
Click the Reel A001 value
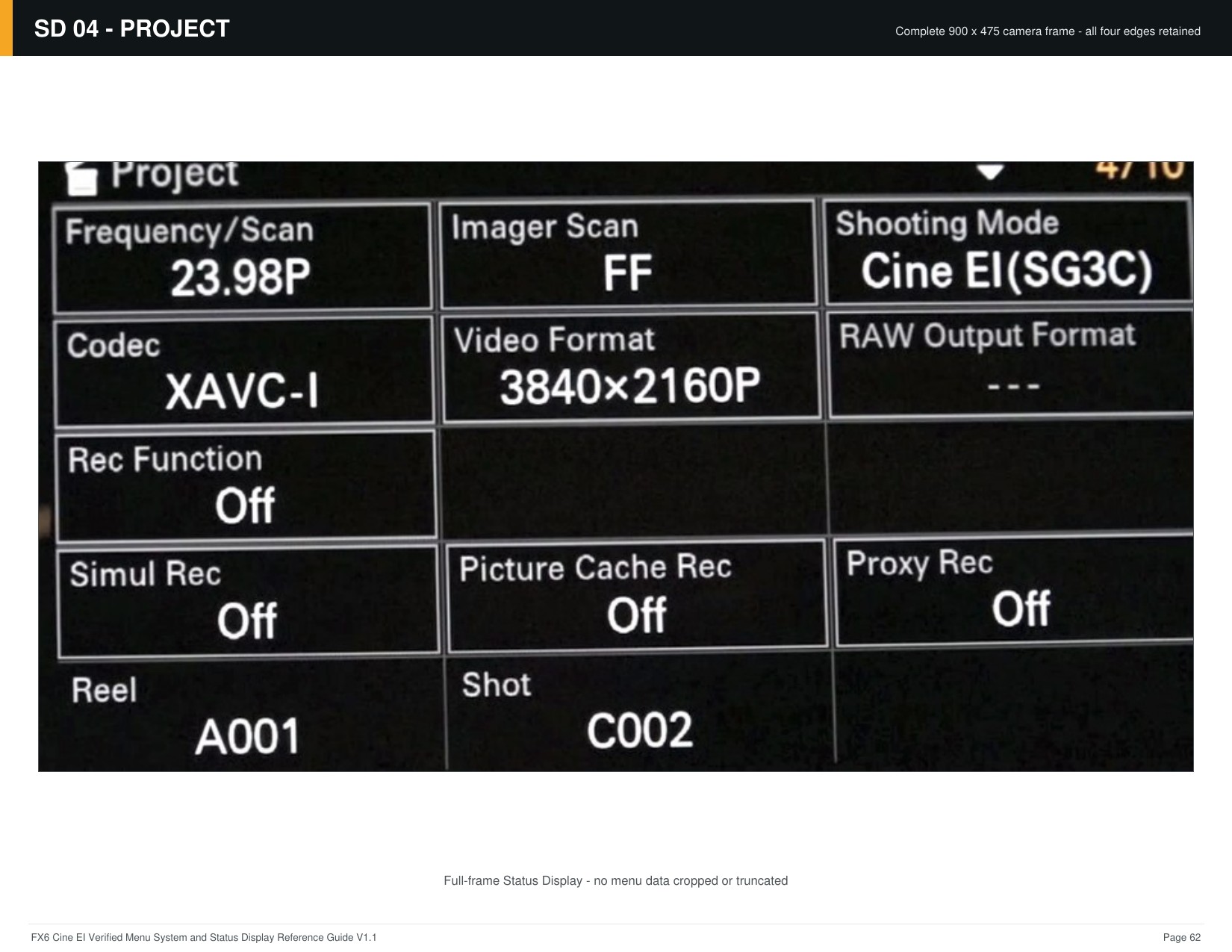pyautogui.click(x=248, y=736)
